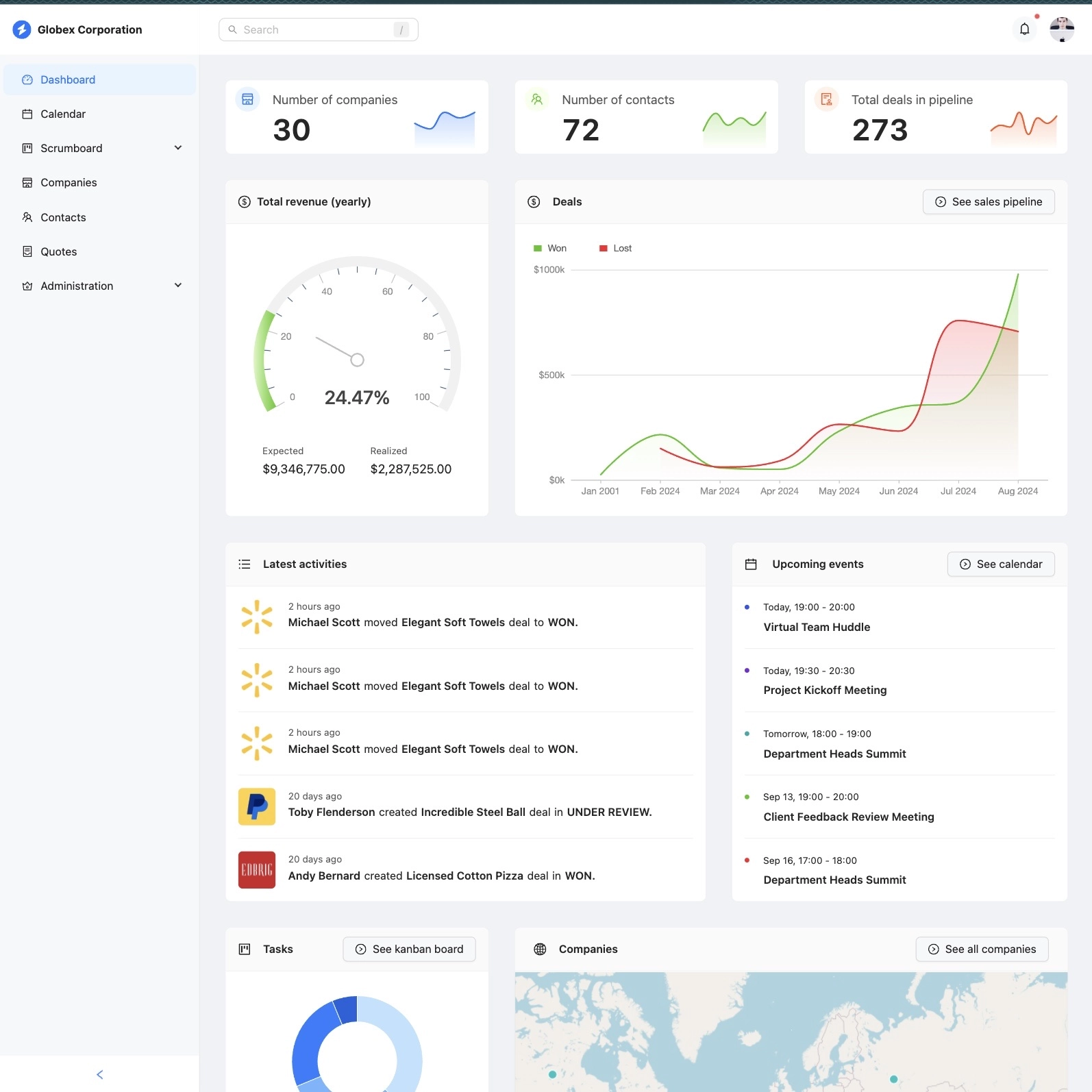The image size is (1092, 1092).
Task: Open Dashboard in the sidebar
Action: tap(100, 79)
